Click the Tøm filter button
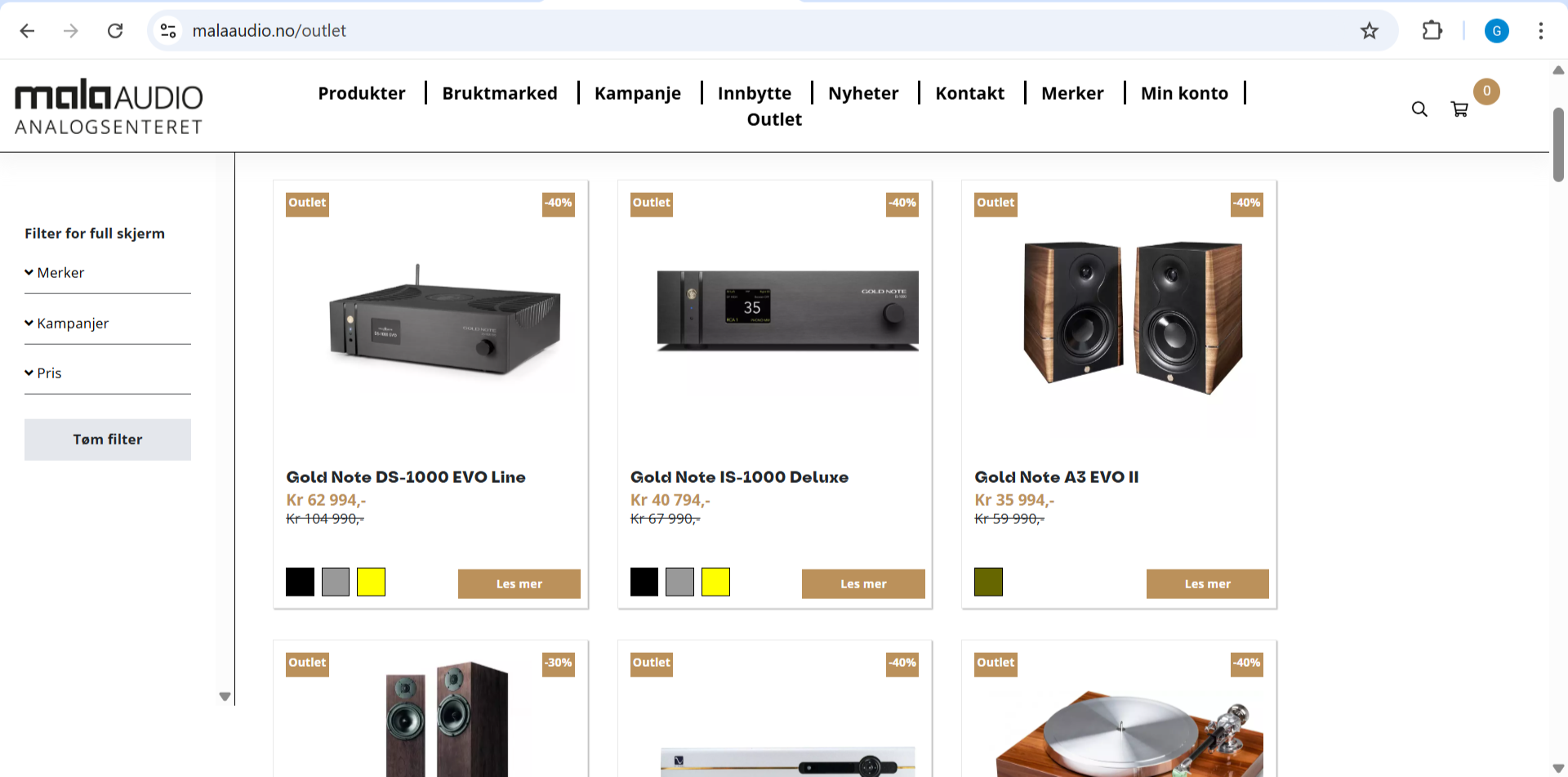 click(108, 440)
